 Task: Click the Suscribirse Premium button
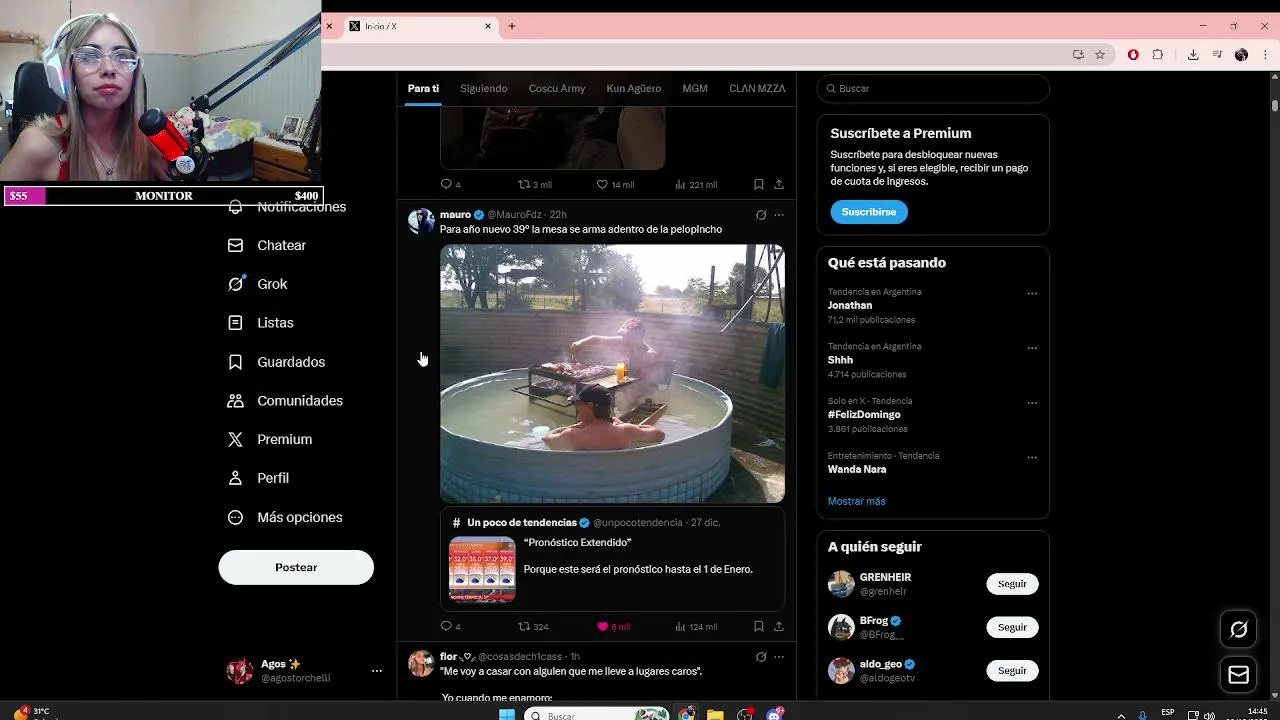coord(868,212)
